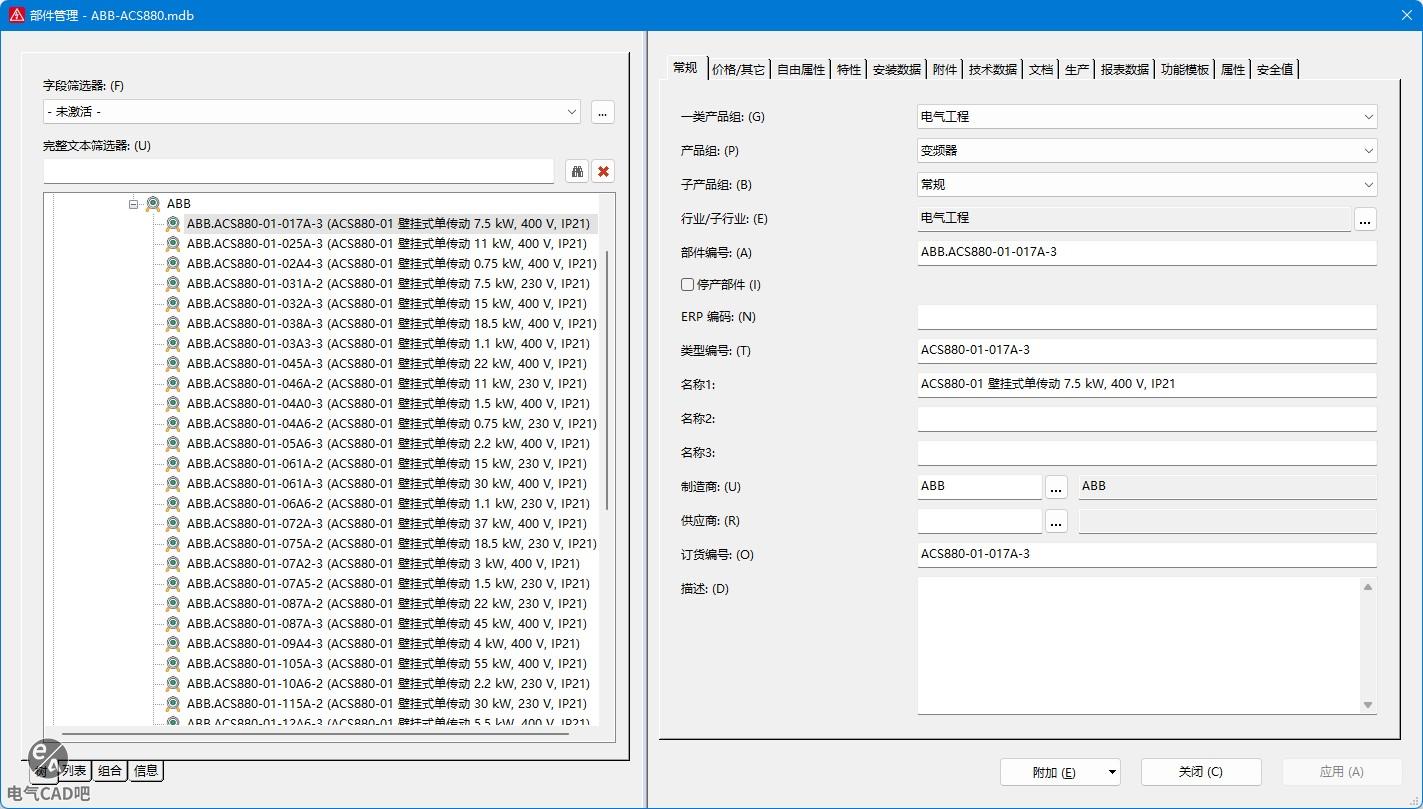Image resolution: width=1423 pixels, height=809 pixels.
Task: Click part icon of ABB.ACS880-01-04A6-2 row
Action: 173,424
